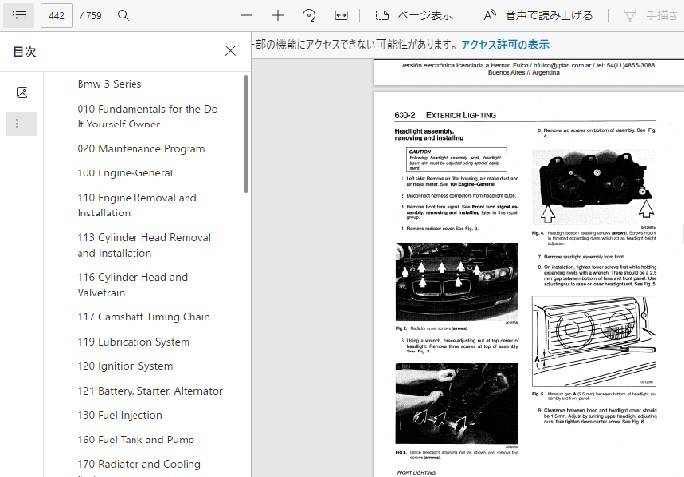The width and height of the screenshot is (684, 477).
Task: Open the Bmw 3 Series contents entry
Action: pos(109,84)
